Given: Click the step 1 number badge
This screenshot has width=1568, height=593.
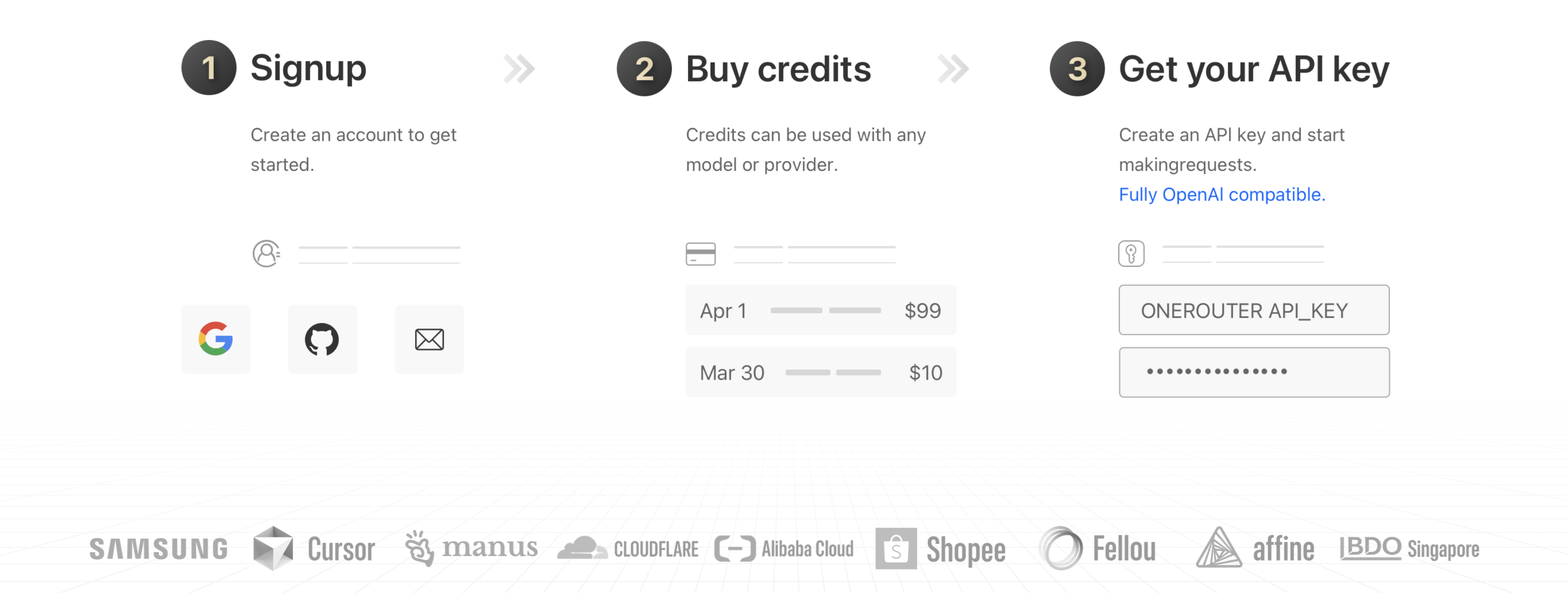Looking at the screenshot, I should point(209,68).
